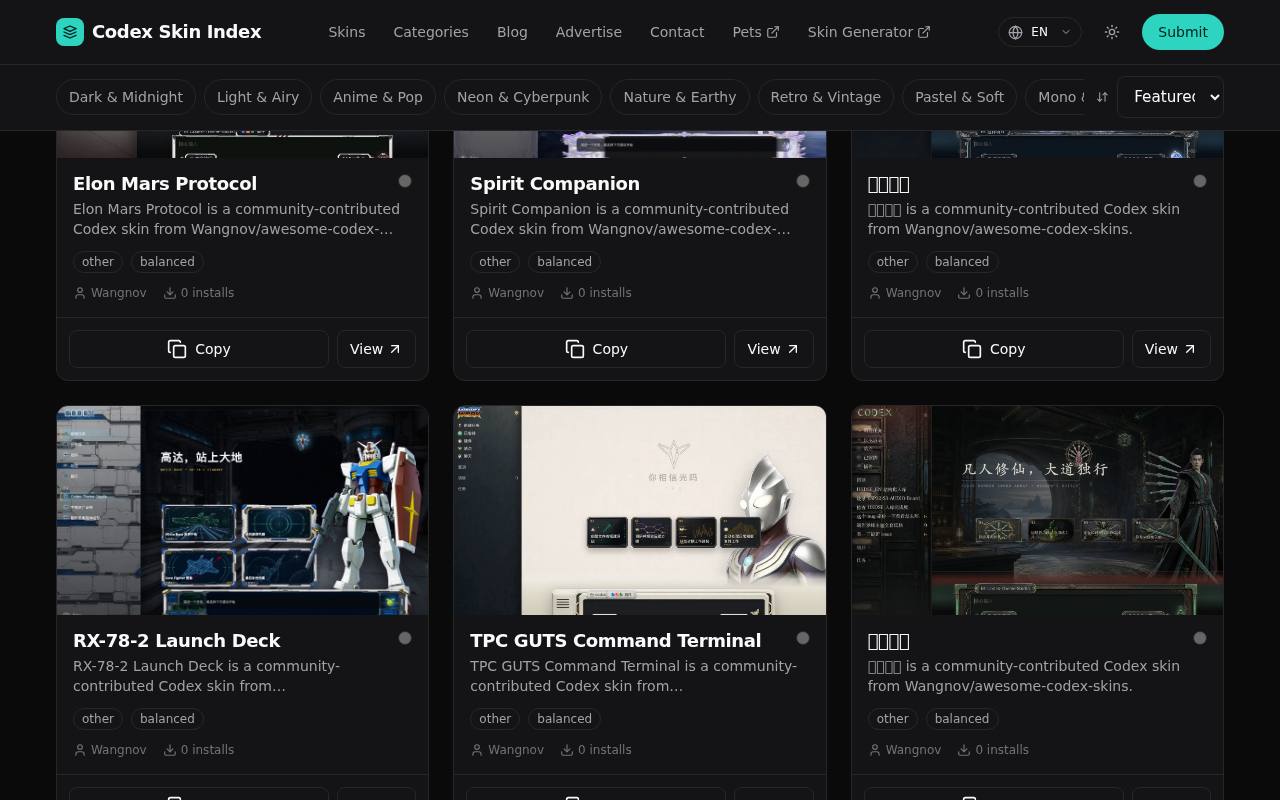Viewport: 1280px width, 800px height.
Task: Click the author icon on Elon Mars Protocol card
Action: point(80,293)
